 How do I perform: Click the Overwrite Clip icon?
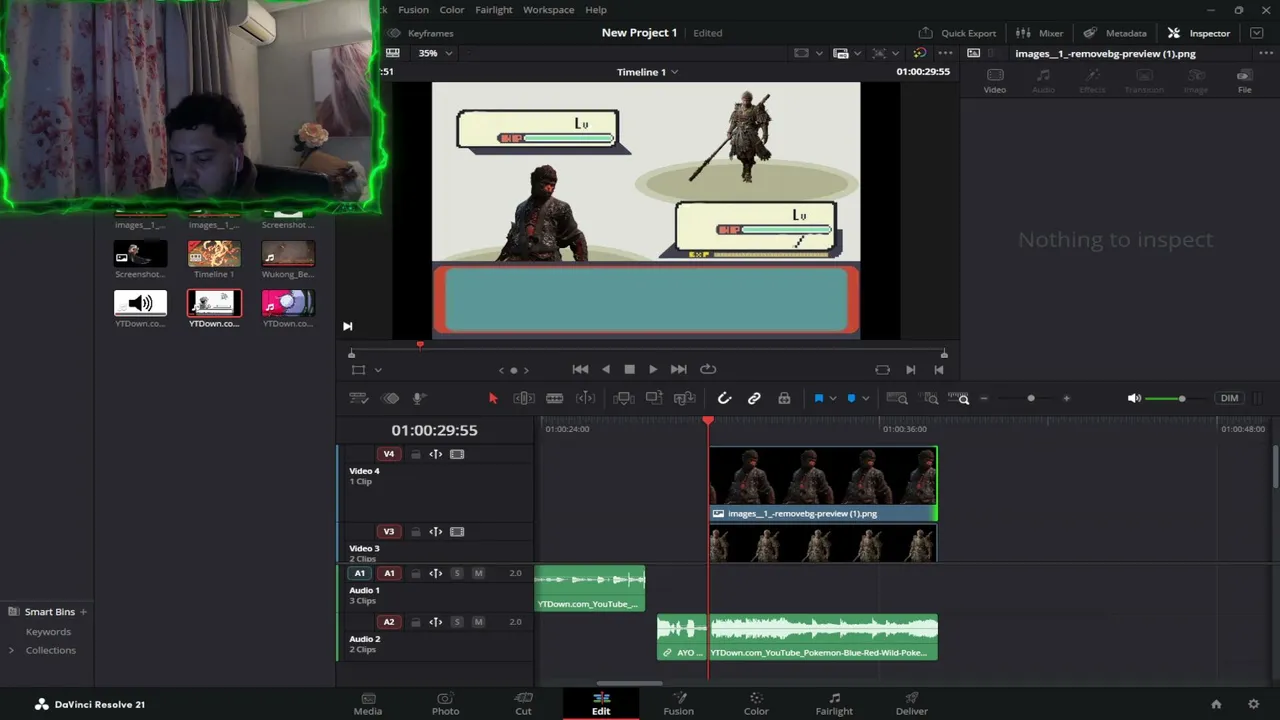654,398
